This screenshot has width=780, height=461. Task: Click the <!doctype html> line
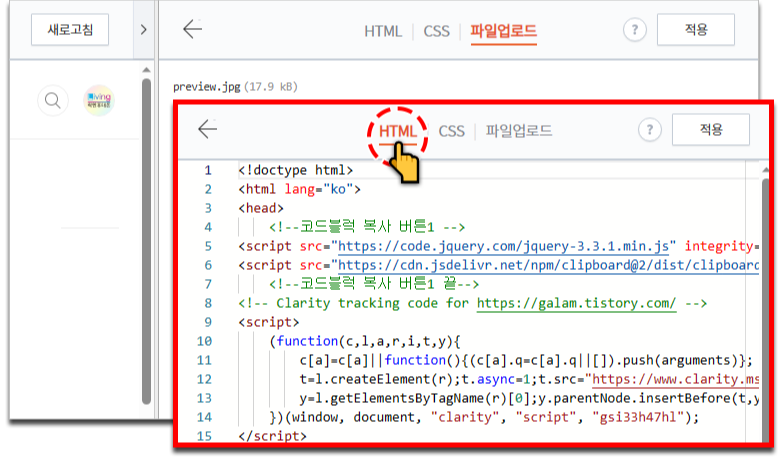(x=295, y=170)
